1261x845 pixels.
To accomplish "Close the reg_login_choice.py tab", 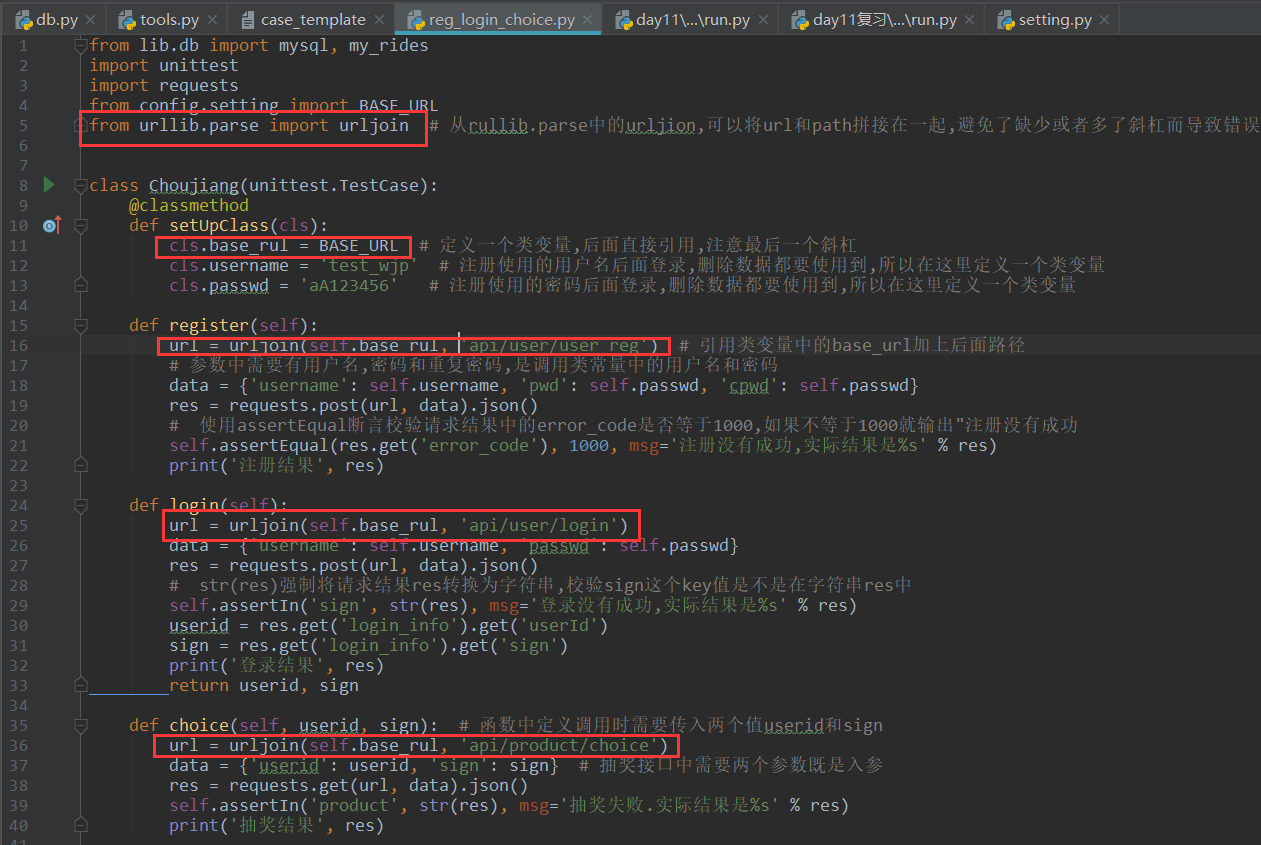I will (588, 20).
